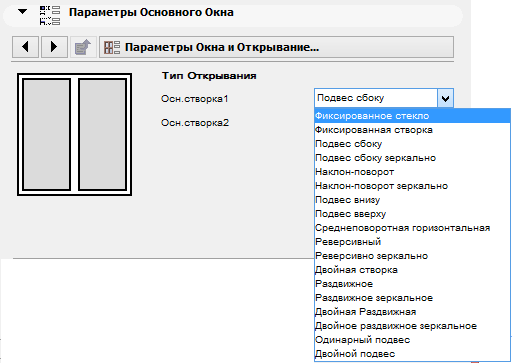The image size is (512, 363).
Task: Go to next page with right arrow
Action: 54,47
